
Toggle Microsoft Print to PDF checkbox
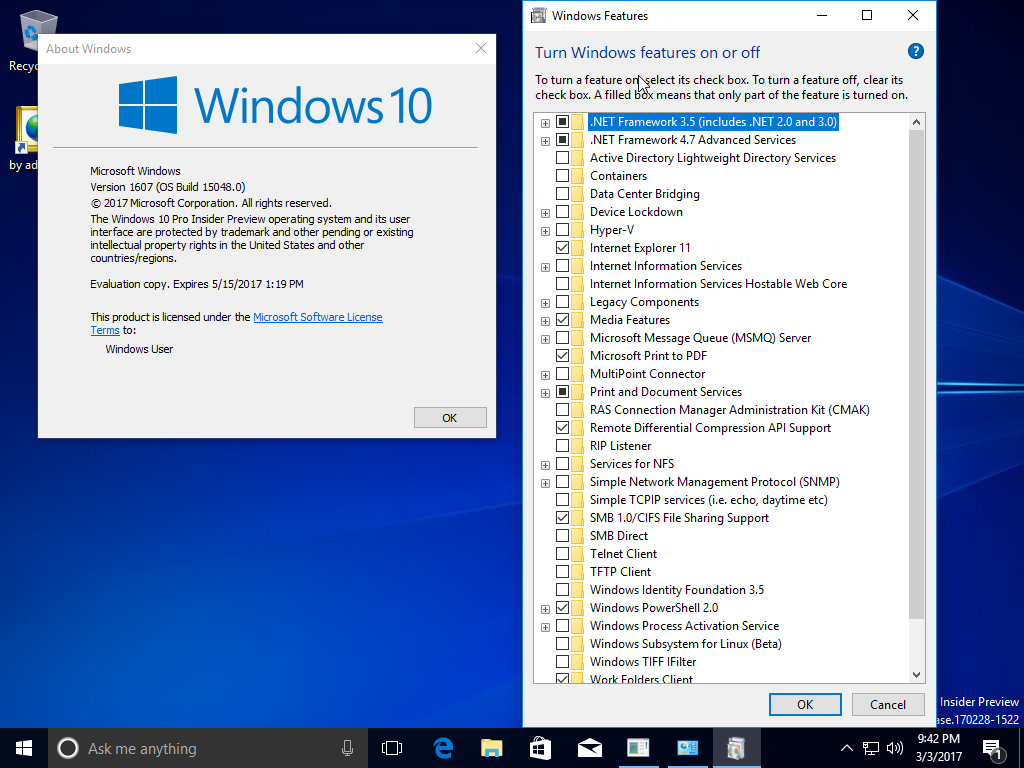point(562,356)
